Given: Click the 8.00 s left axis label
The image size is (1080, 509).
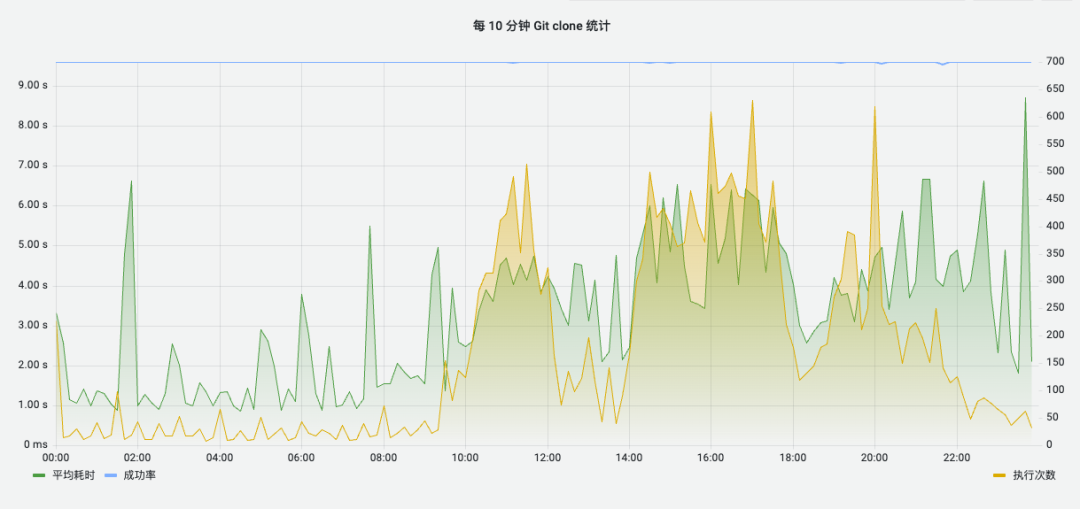Looking at the screenshot, I should [34, 126].
